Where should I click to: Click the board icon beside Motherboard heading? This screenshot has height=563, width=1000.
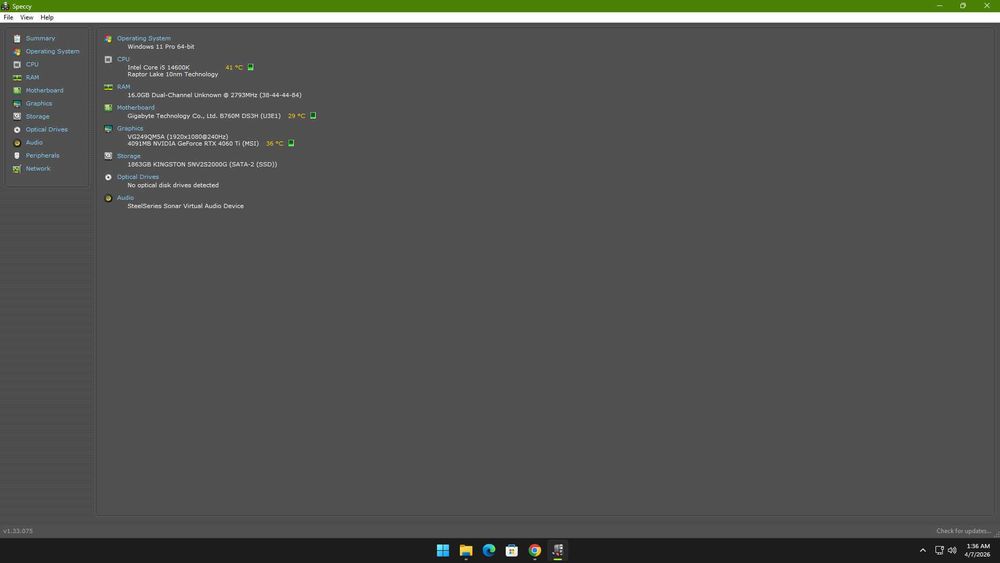click(x=108, y=108)
